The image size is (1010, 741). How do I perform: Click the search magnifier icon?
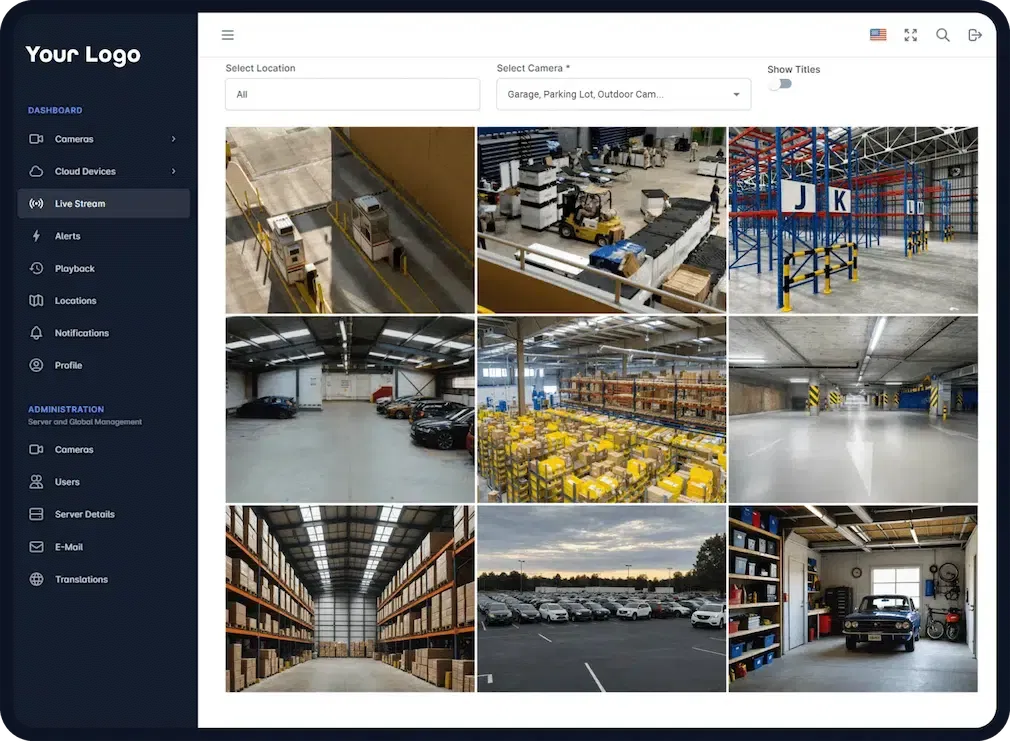pyautogui.click(x=942, y=35)
